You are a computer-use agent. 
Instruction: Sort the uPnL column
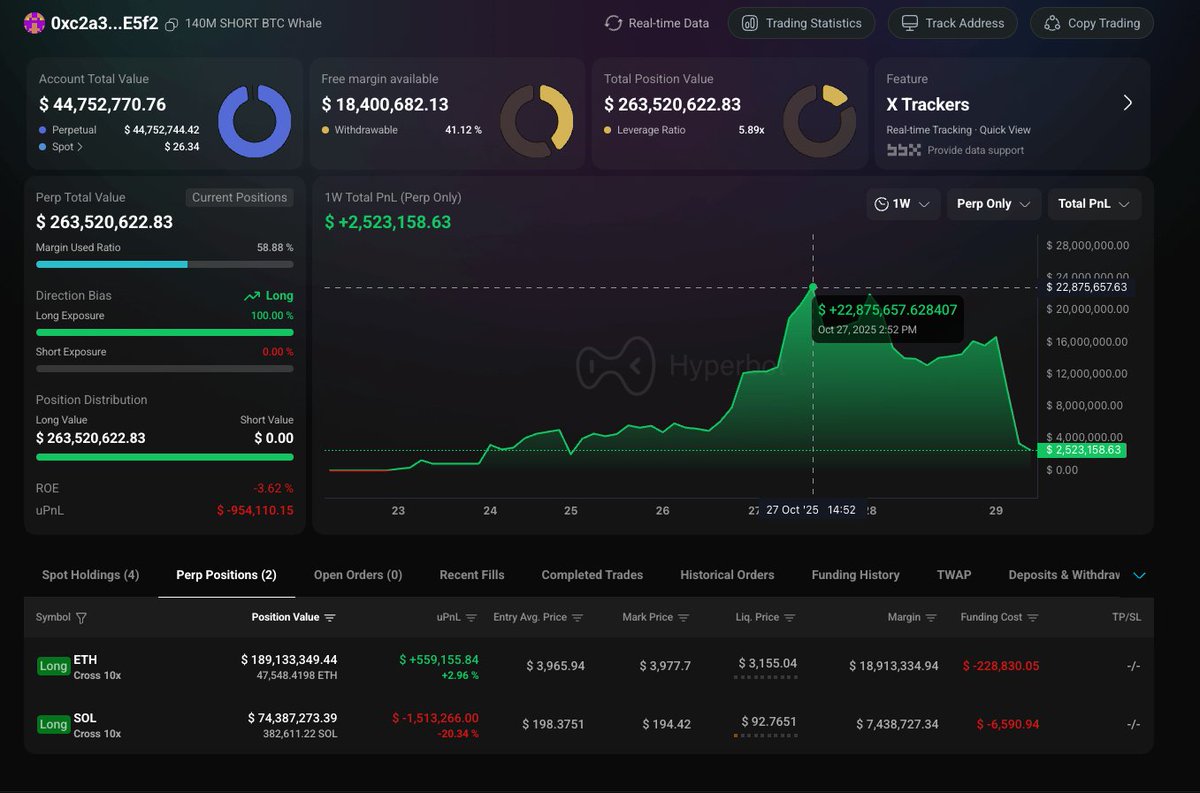[471, 618]
